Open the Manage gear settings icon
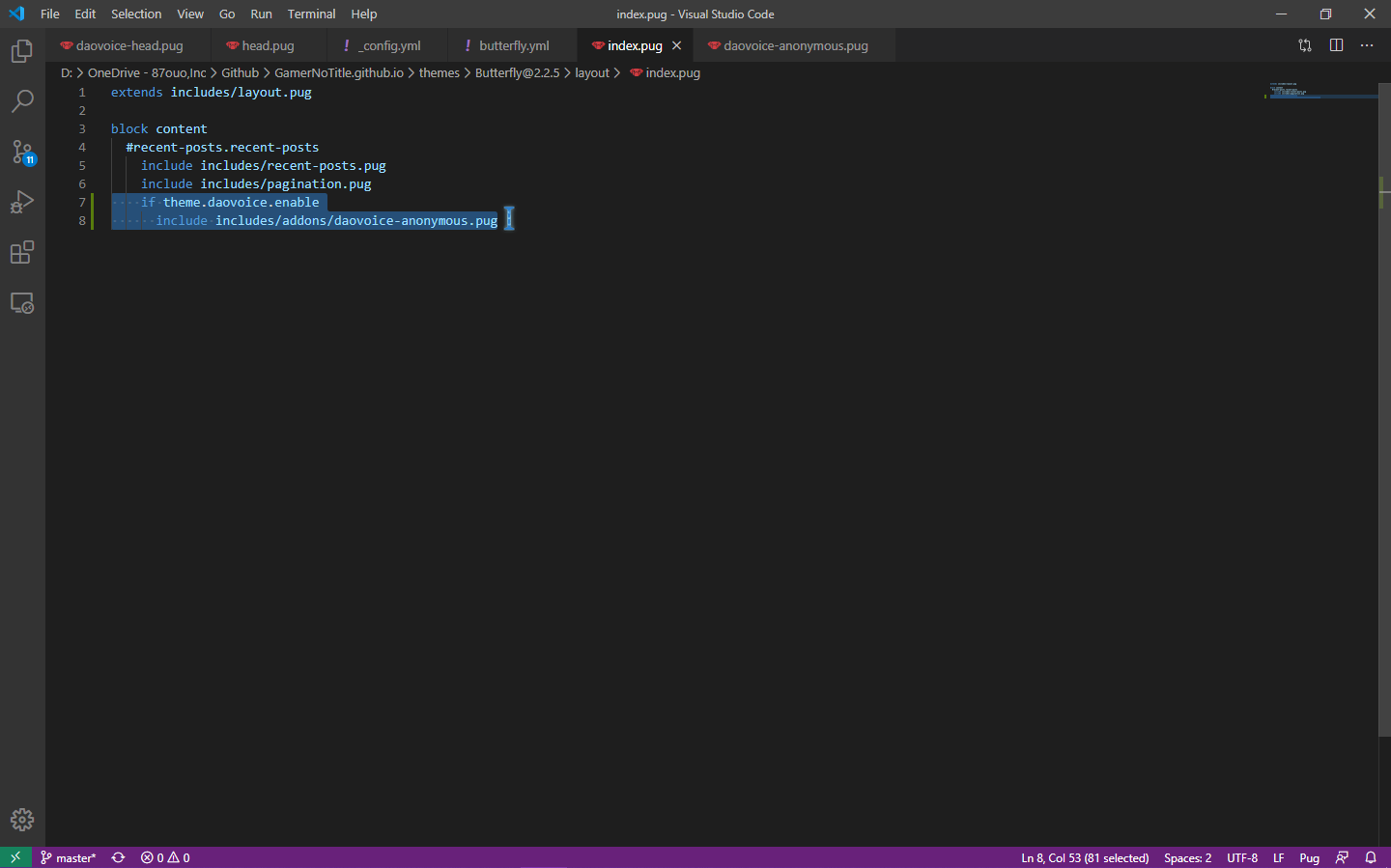The image size is (1391, 868). coord(21,820)
